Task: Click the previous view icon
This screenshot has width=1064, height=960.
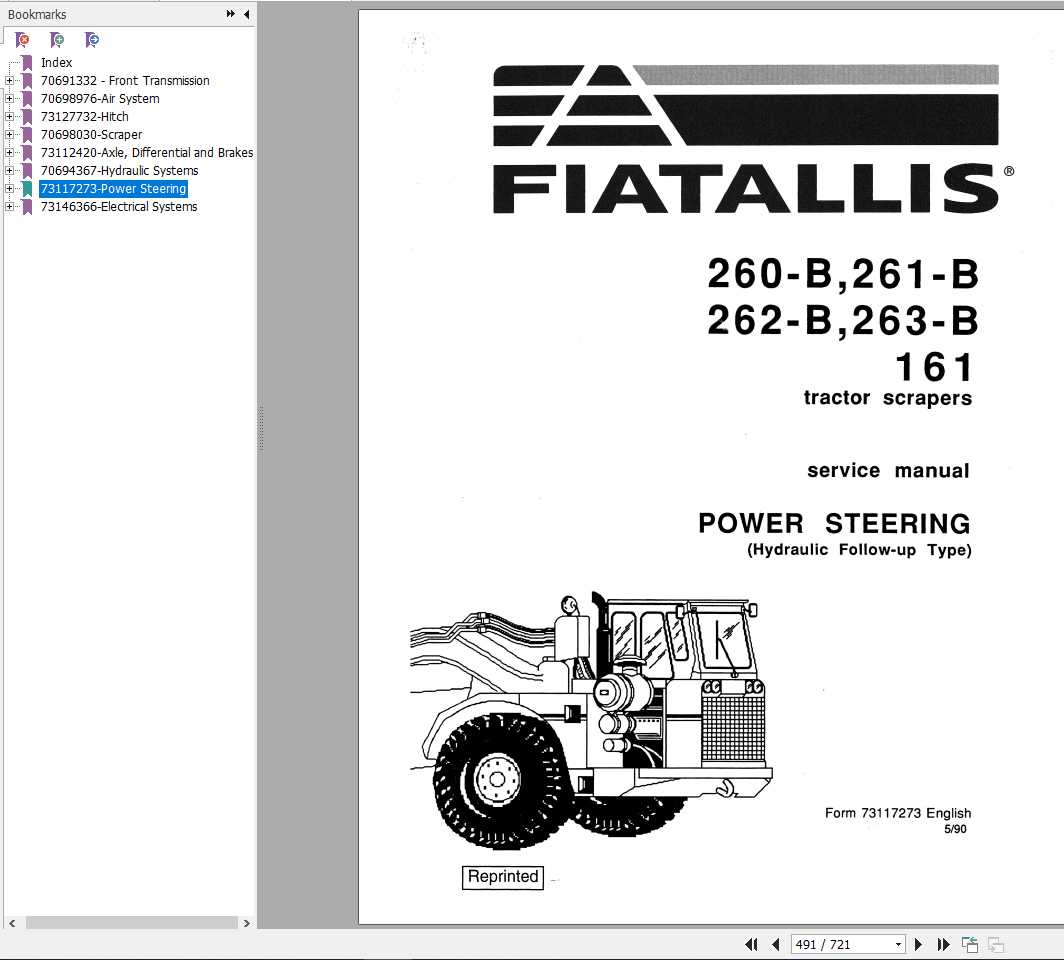Action: tap(970, 944)
